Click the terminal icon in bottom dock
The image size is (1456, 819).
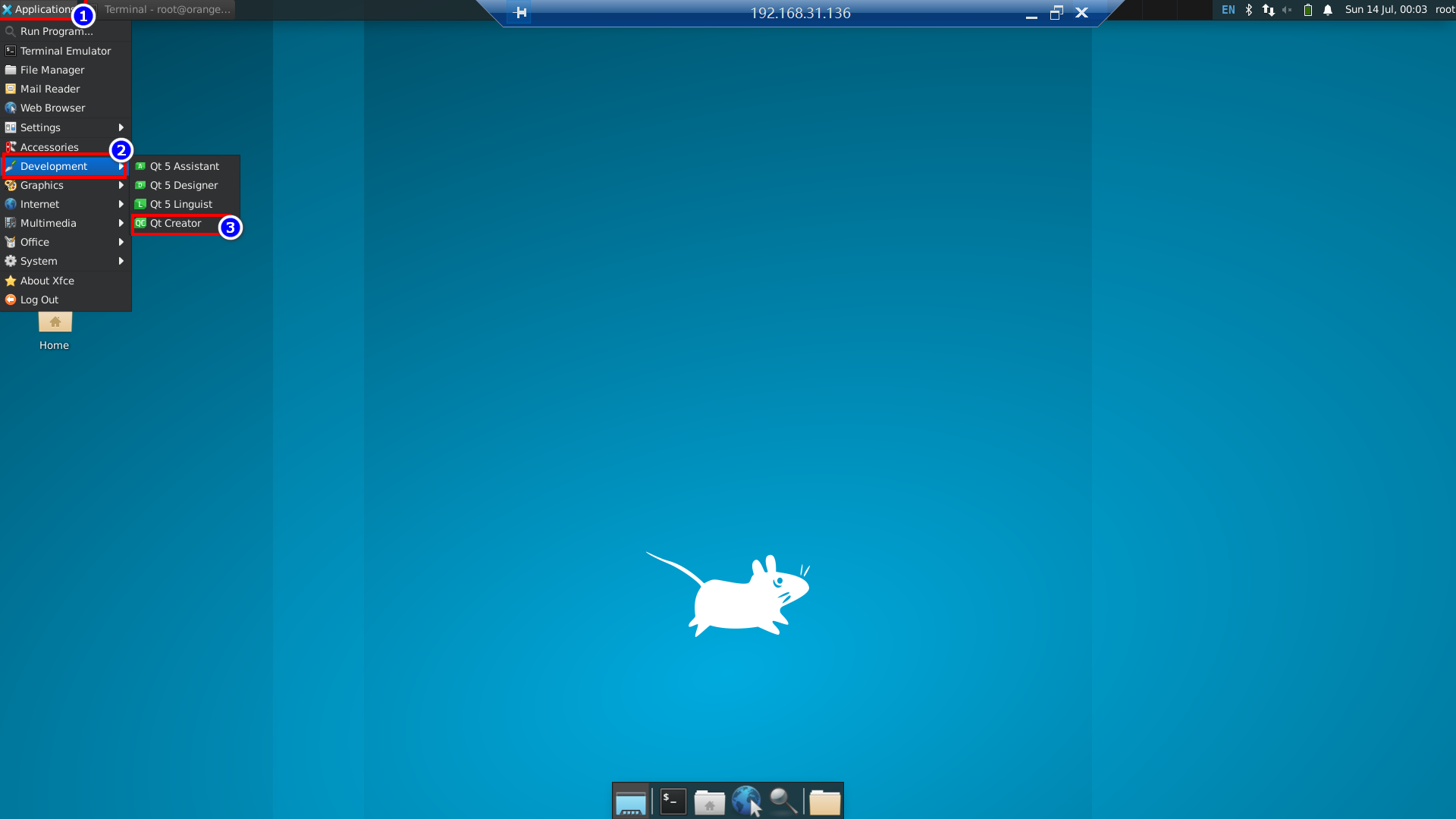click(x=673, y=802)
